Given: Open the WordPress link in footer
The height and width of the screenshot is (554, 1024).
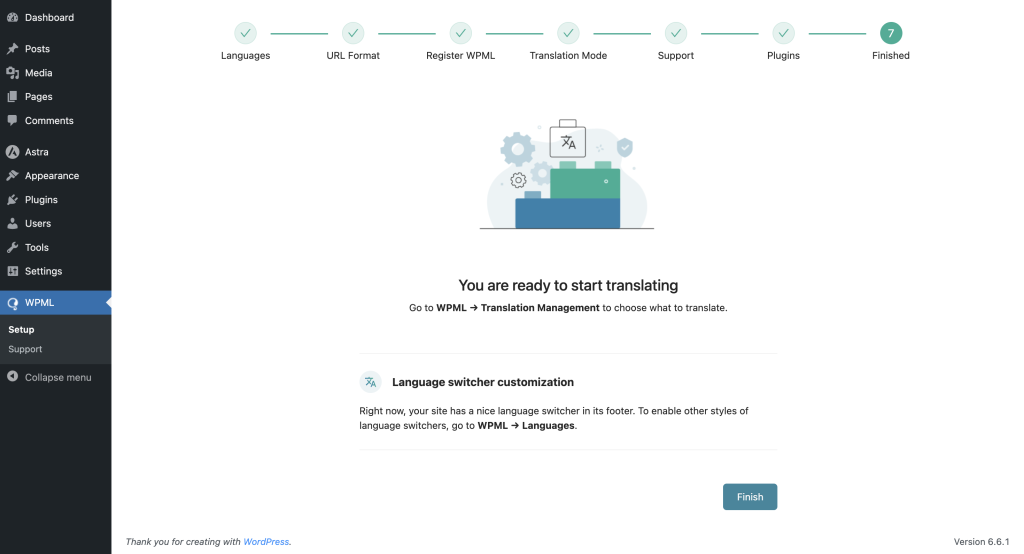Looking at the screenshot, I should click(266, 542).
